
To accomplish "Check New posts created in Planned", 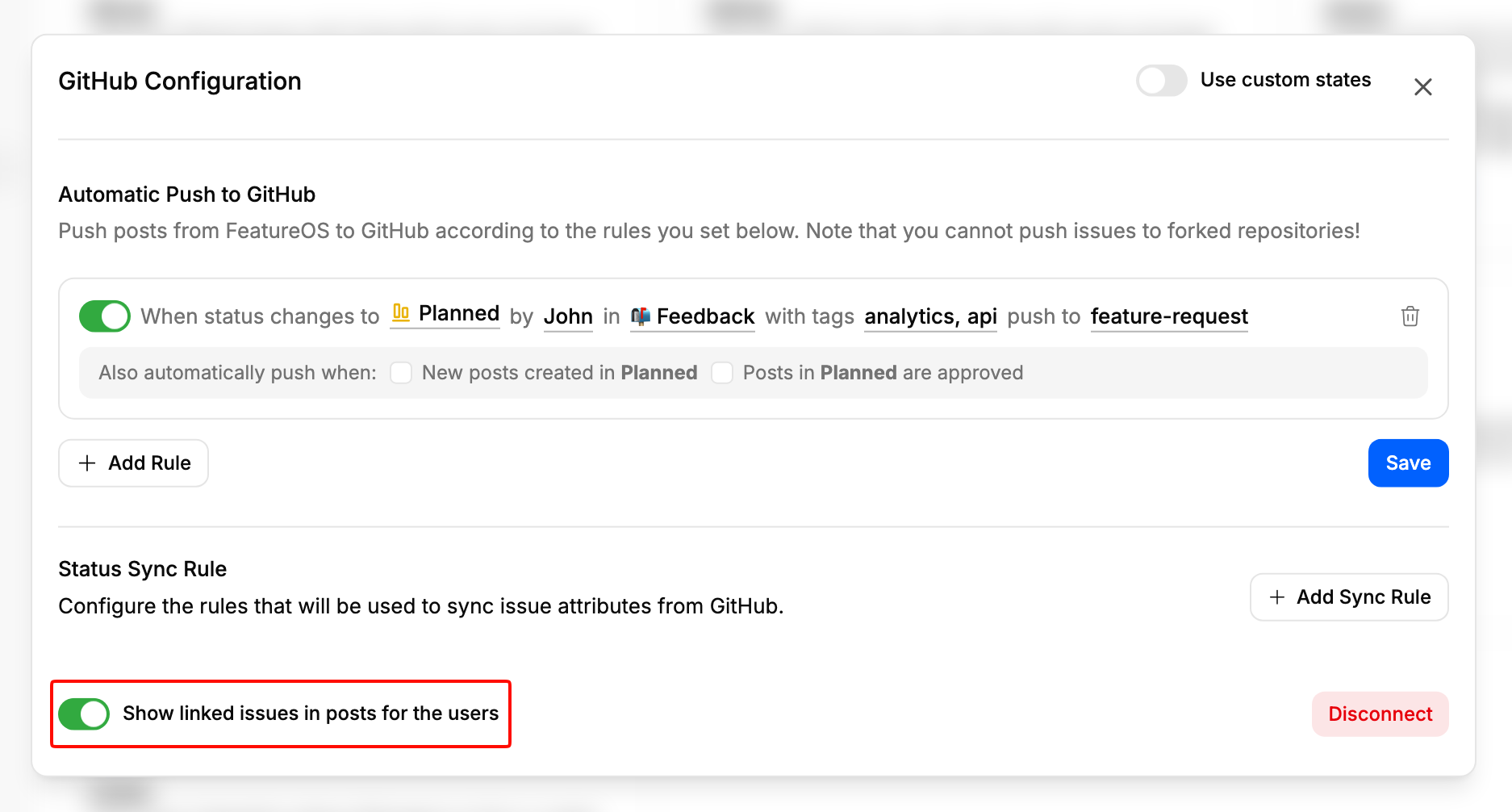I will (401, 373).
